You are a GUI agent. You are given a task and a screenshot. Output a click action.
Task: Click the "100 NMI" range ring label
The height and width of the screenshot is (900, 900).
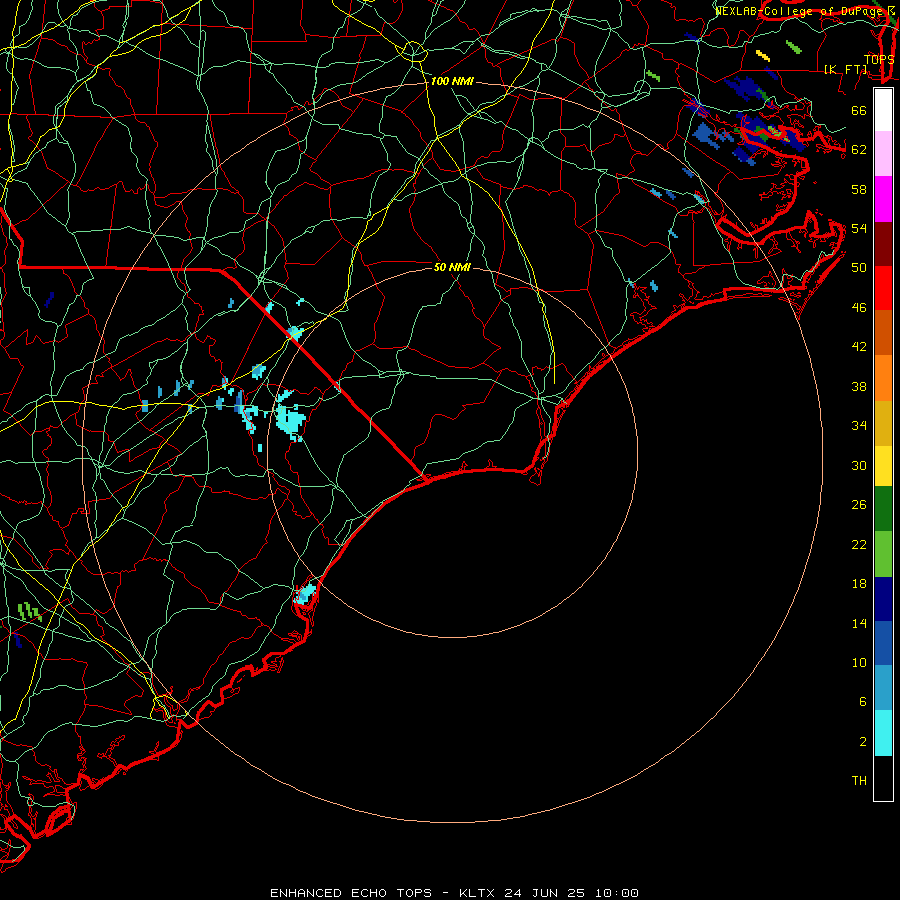pyautogui.click(x=452, y=82)
